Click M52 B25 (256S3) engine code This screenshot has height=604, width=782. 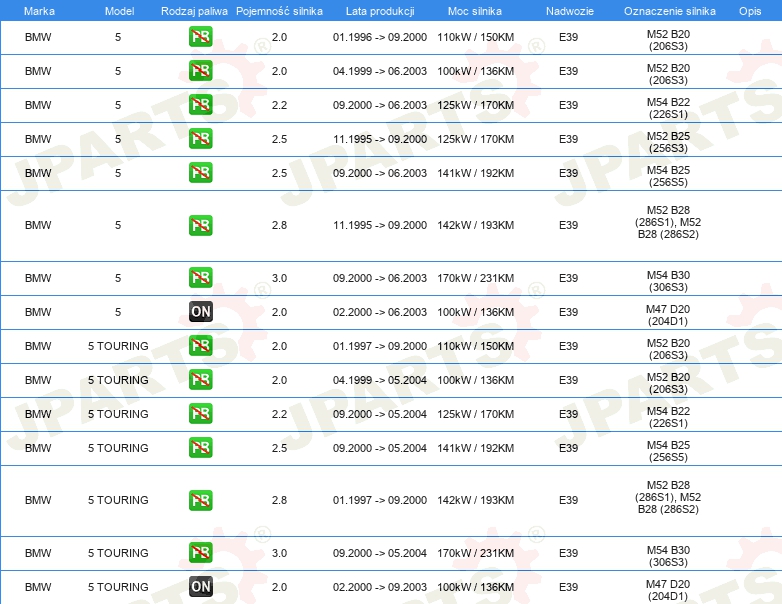668,142
